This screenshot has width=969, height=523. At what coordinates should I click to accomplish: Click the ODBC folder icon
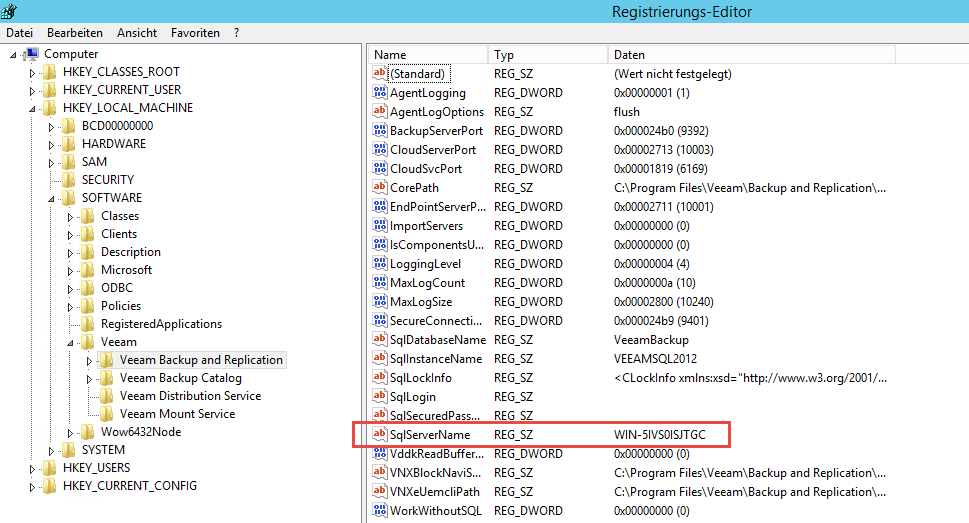tap(88, 287)
